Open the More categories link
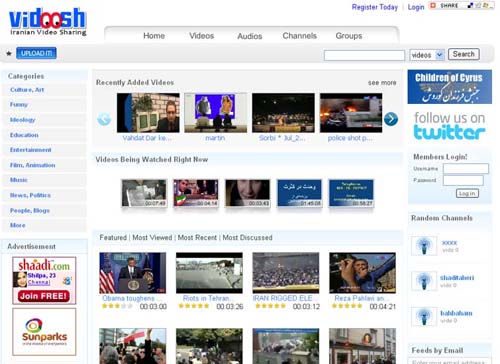The width and height of the screenshot is (500, 364). (x=18, y=225)
